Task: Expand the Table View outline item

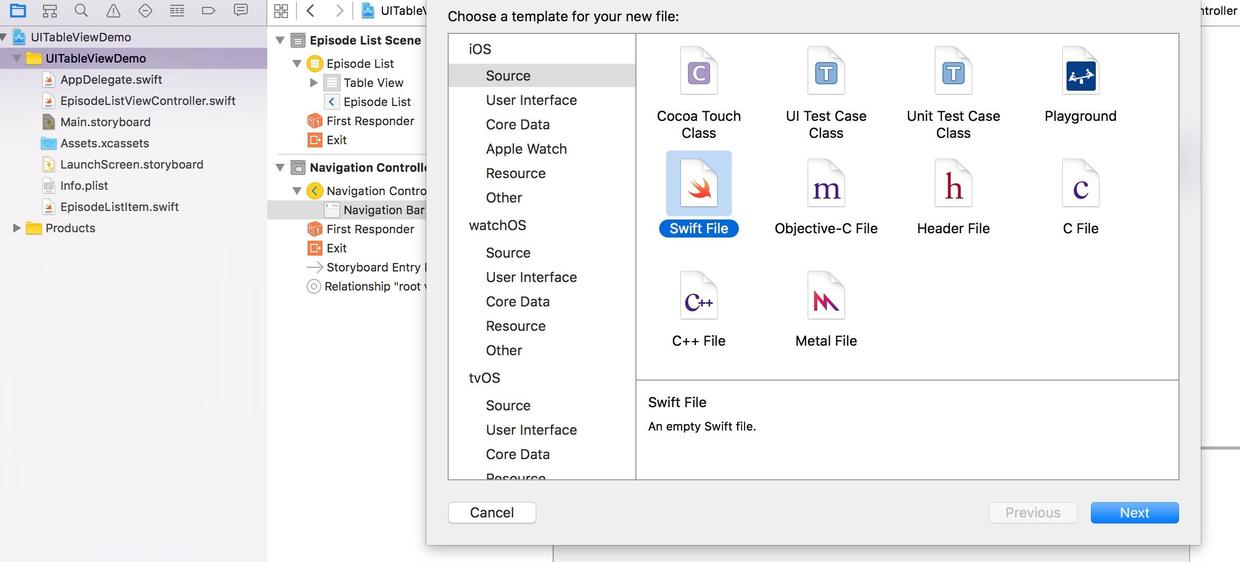Action: pyautogui.click(x=314, y=82)
